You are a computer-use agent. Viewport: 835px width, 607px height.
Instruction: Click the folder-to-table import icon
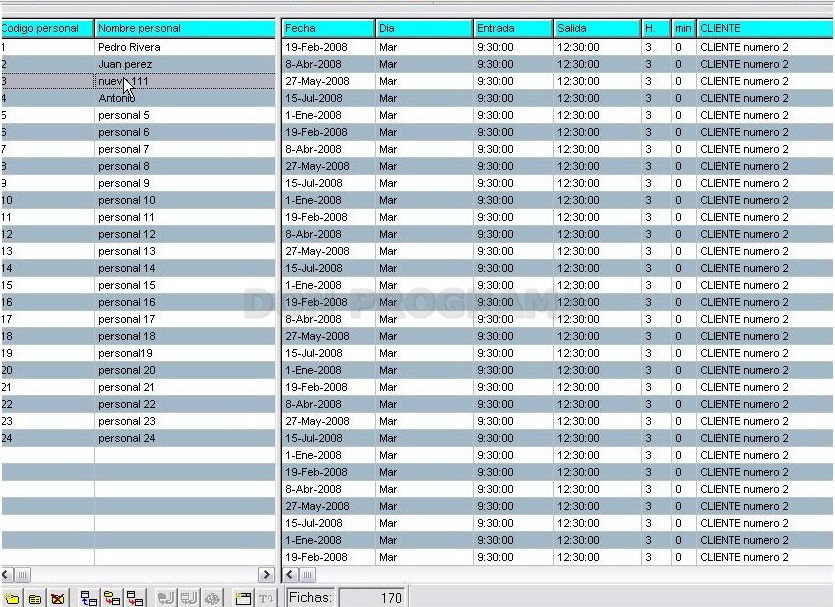[112, 598]
